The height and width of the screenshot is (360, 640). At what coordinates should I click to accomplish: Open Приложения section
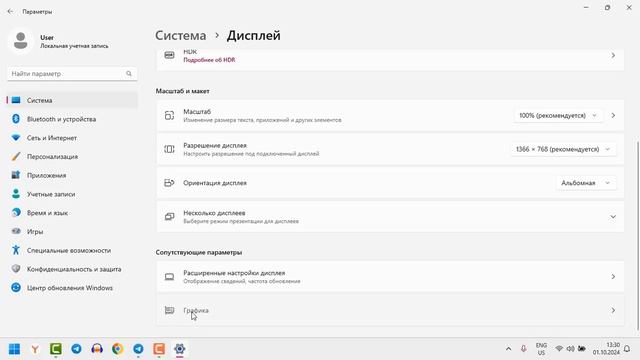pyautogui.click(x=72, y=176)
